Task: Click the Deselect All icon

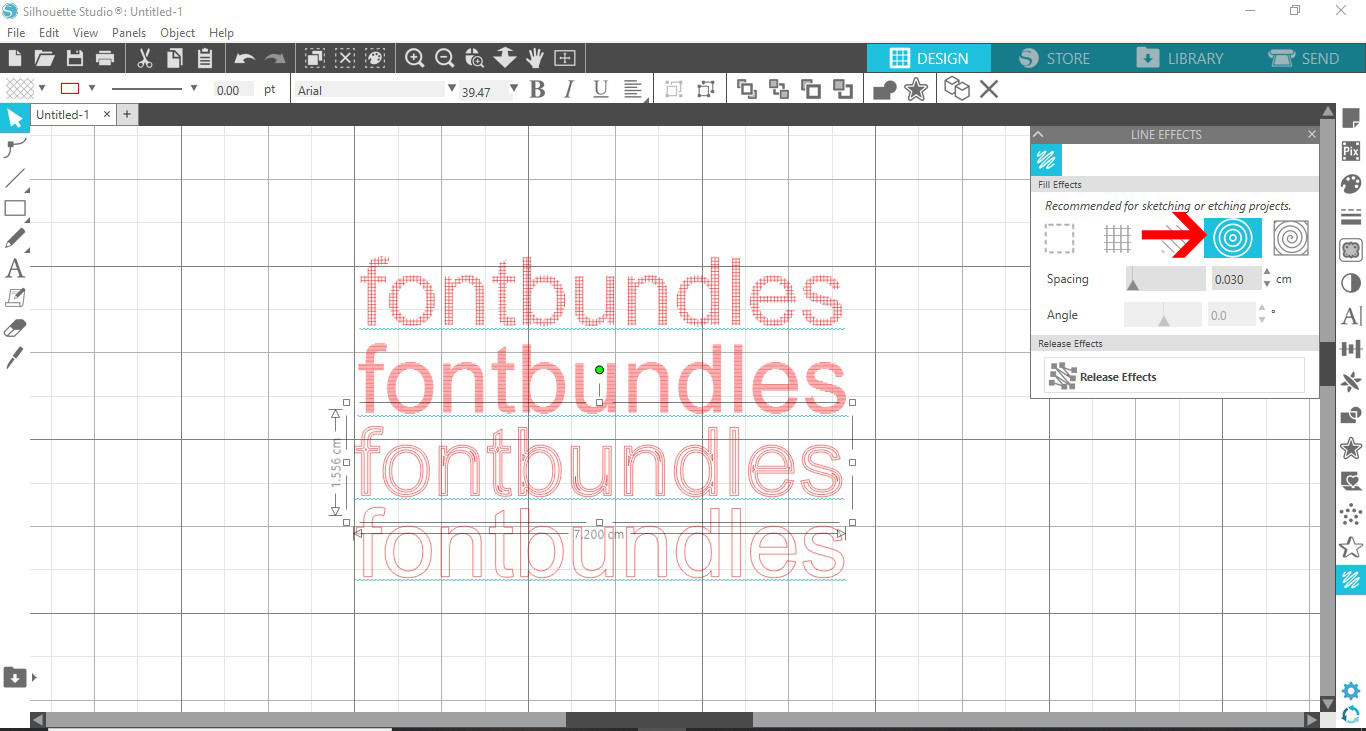Action: [x=345, y=58]
